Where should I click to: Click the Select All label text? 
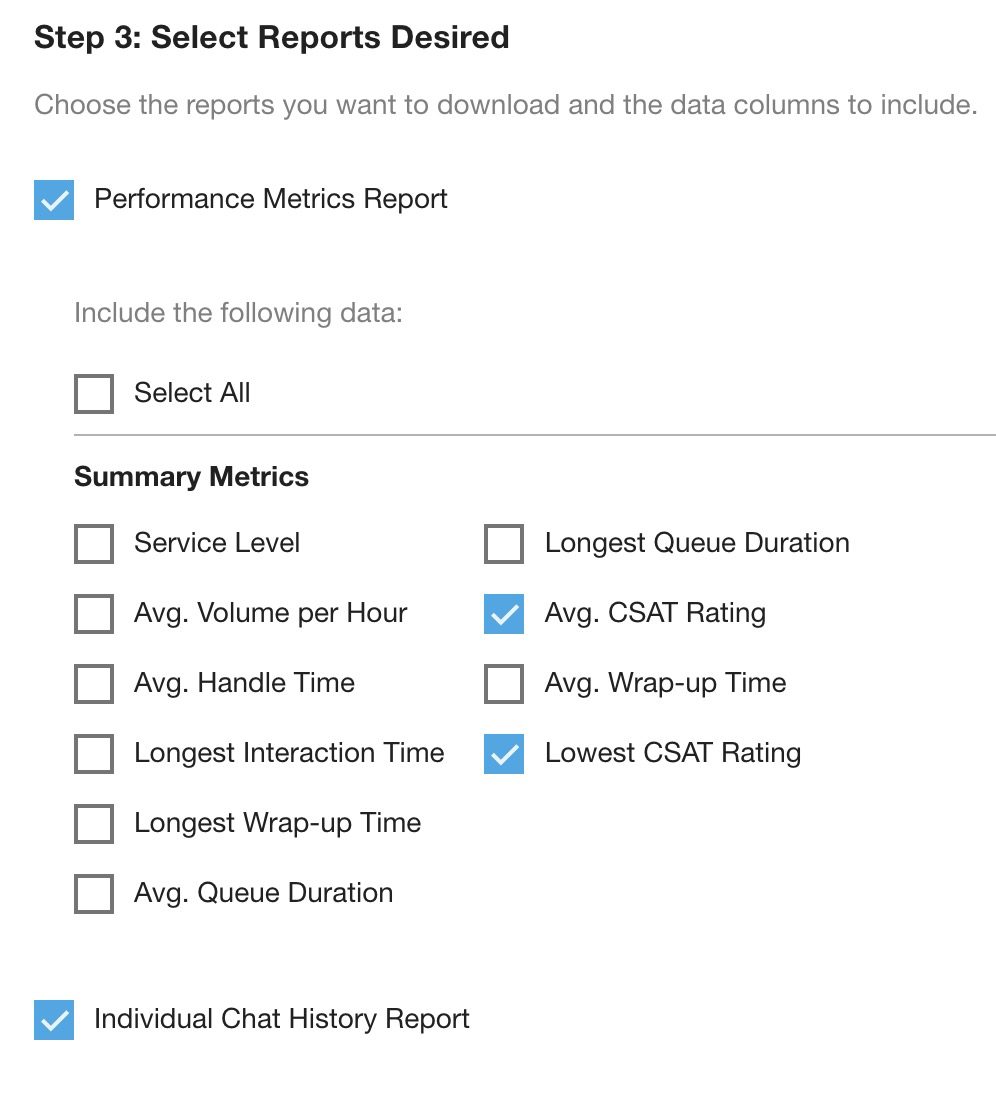pyautogui.click(x=192, y=393)
